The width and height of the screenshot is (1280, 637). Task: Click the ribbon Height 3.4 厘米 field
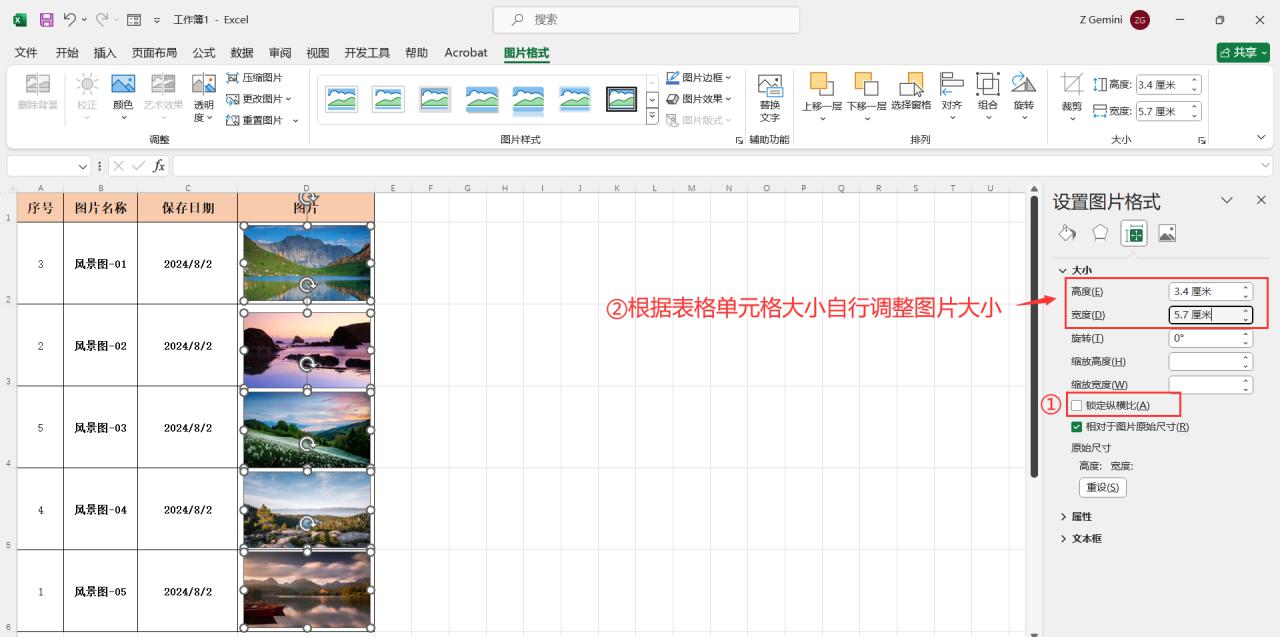1168,85
